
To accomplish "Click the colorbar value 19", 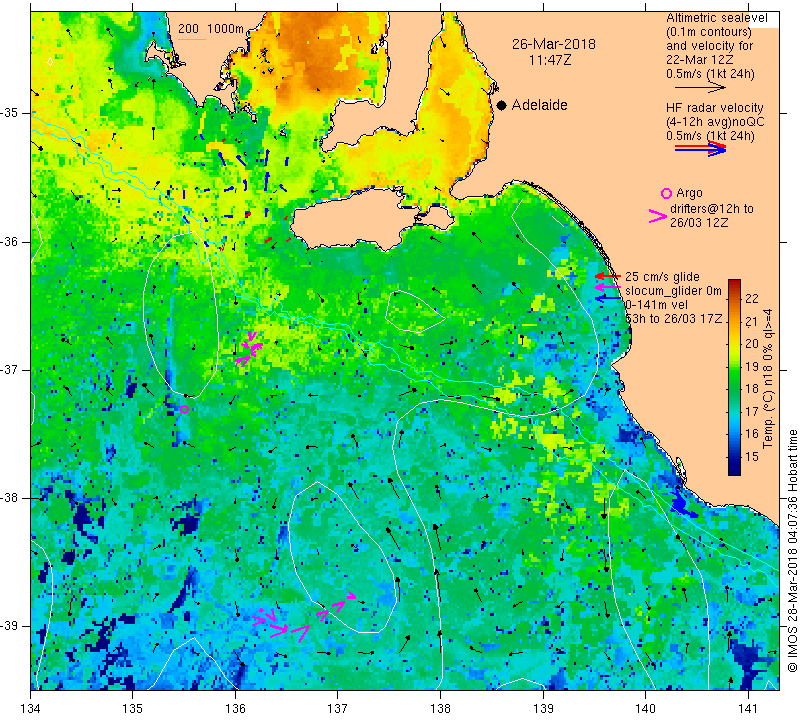I will (752, 366).
